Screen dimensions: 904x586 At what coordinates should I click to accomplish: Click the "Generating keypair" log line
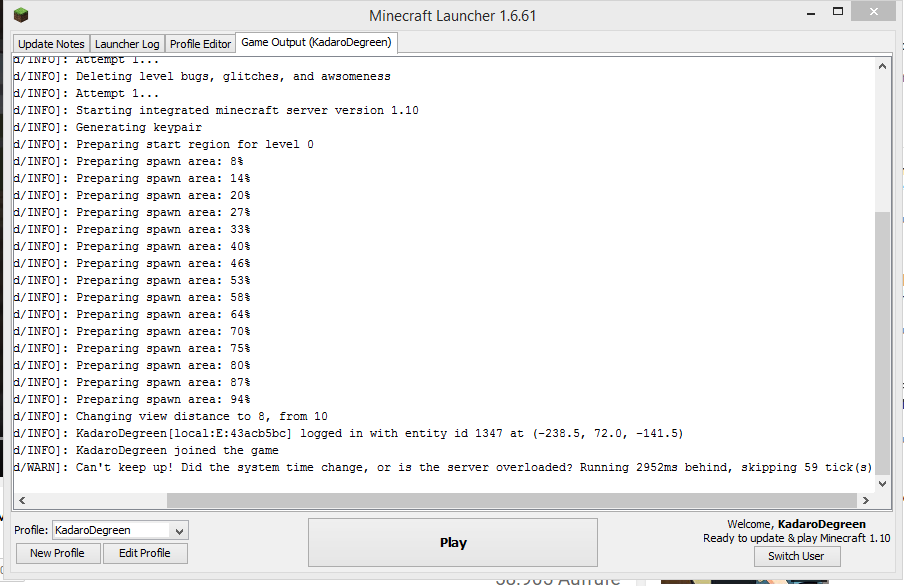pos(108,127)
